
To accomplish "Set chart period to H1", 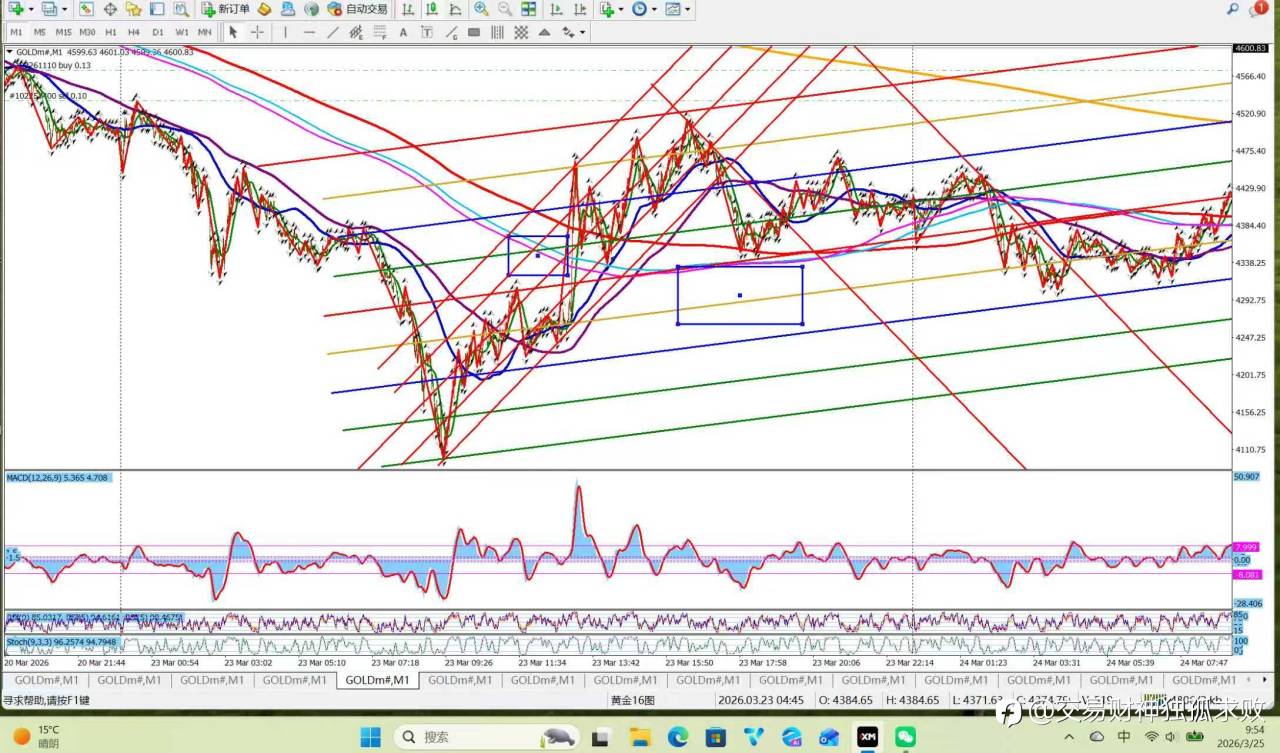I will tap(111, 32).
